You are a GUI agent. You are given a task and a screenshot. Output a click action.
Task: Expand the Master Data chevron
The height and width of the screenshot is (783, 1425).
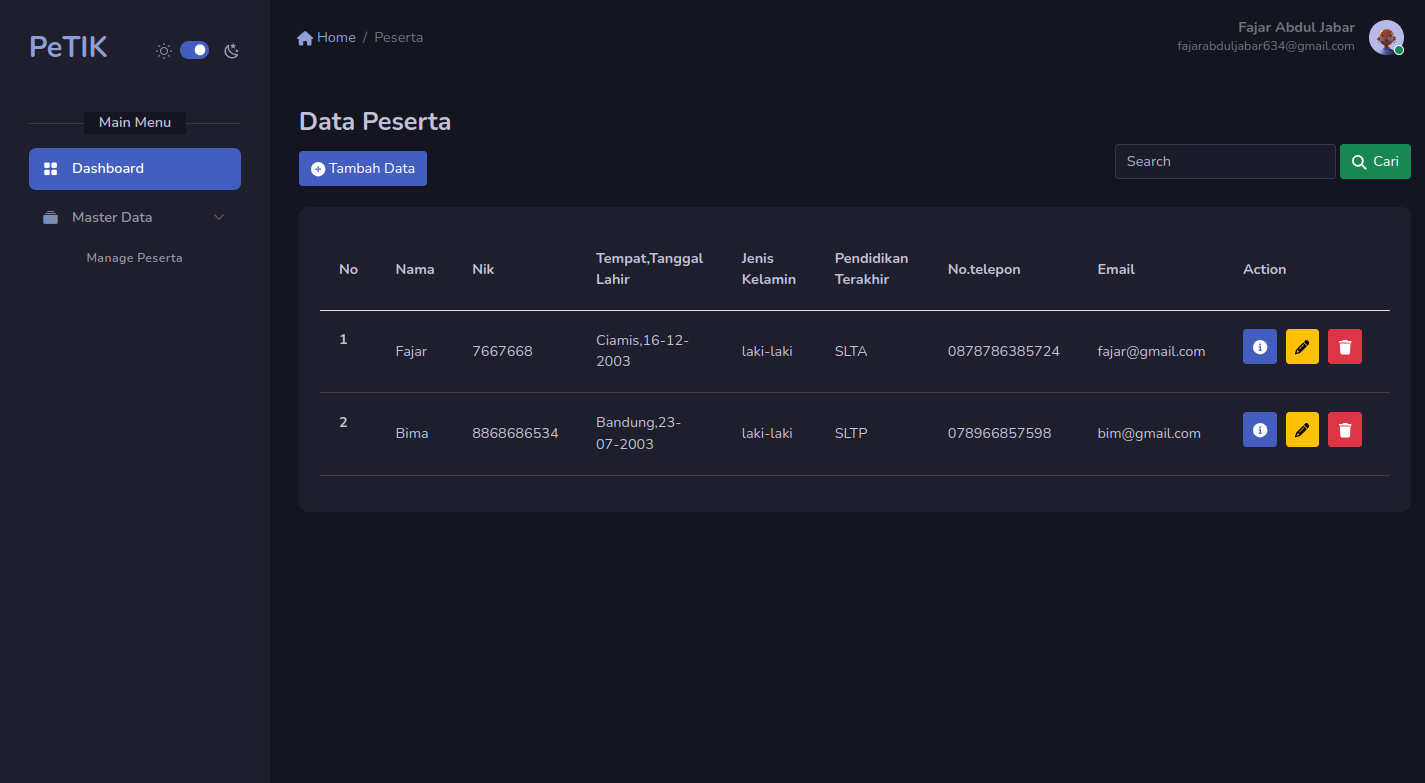point(219,217)
